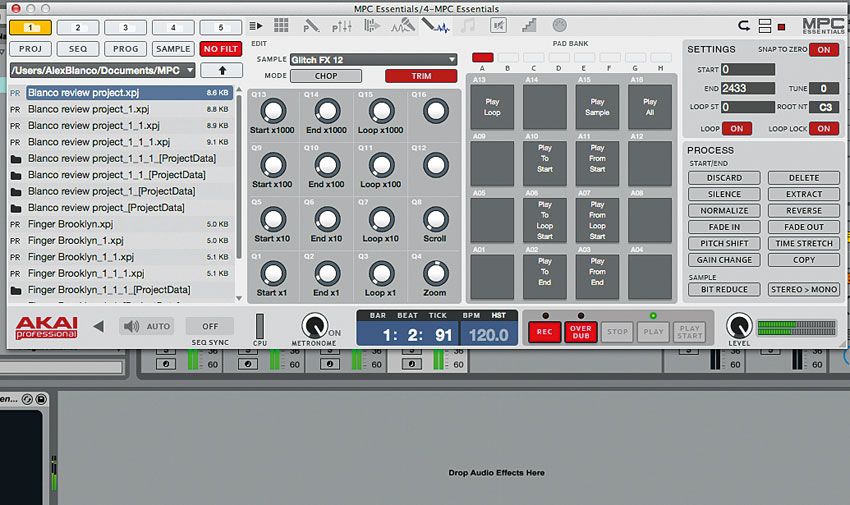Open Main mode from toolbar
The width and height of the screenshot is (850, 505).
(x=256, y=25)
